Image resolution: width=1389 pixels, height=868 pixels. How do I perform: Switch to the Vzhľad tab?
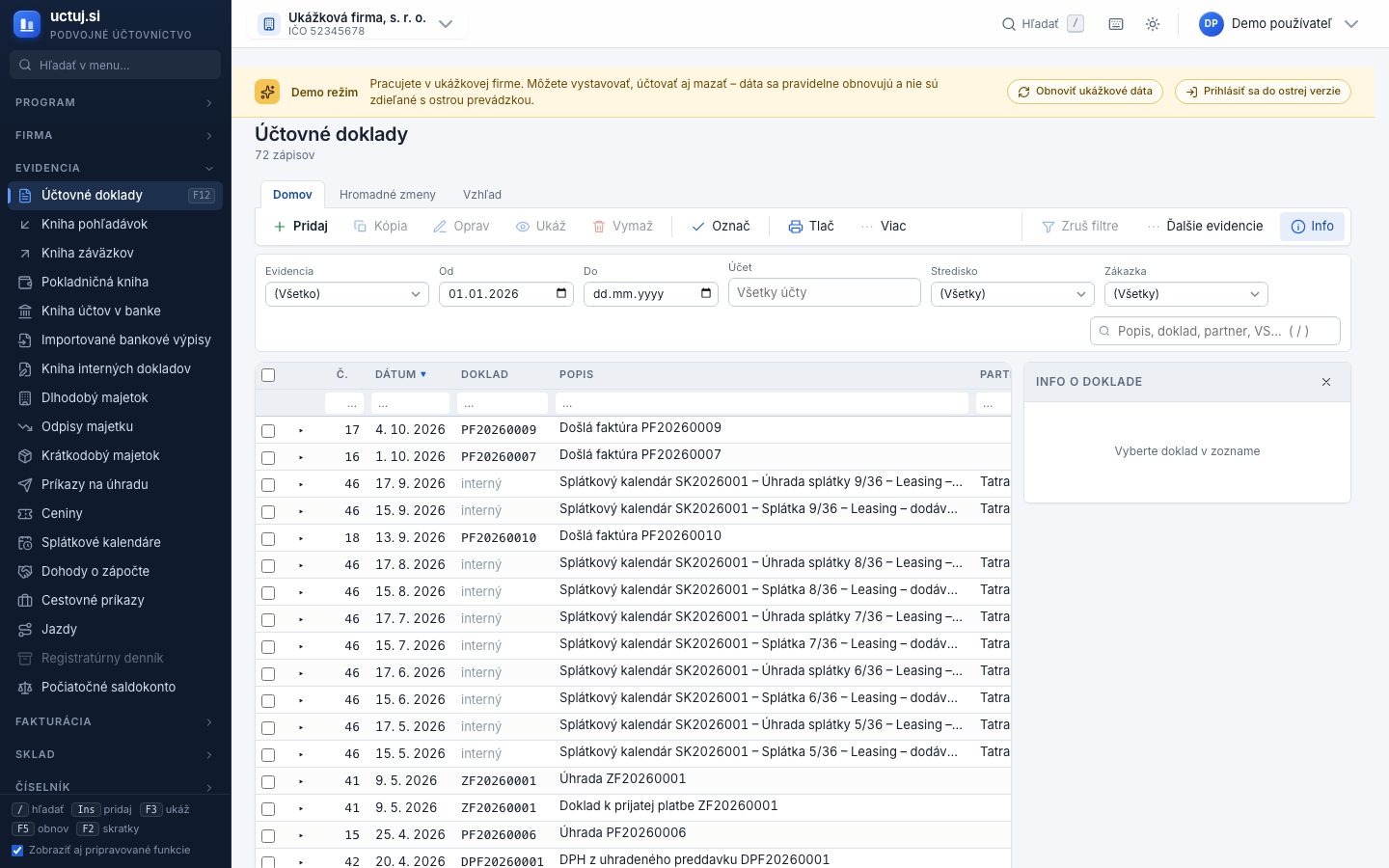[x=482, y=195]
